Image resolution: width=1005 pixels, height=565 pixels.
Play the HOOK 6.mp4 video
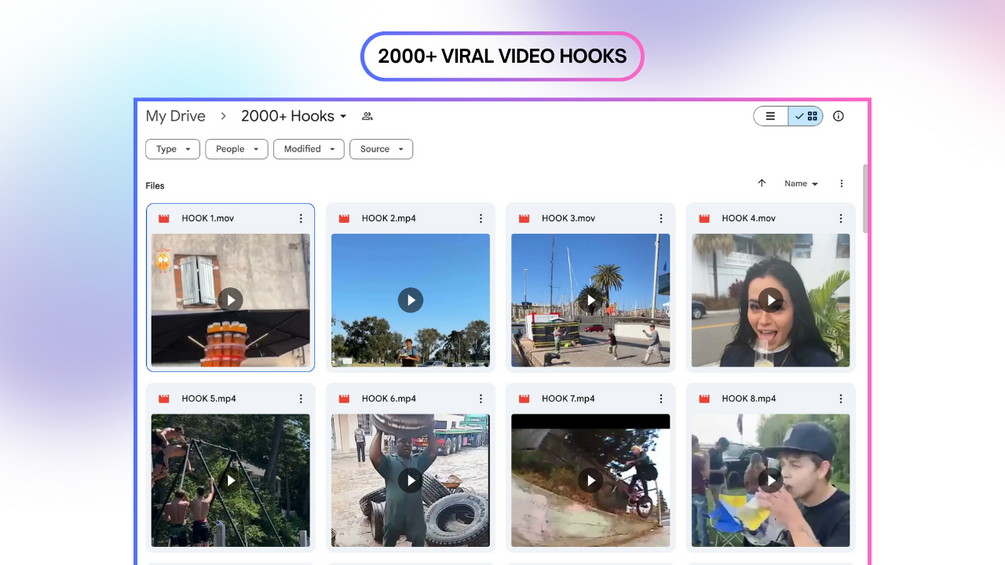410,480
